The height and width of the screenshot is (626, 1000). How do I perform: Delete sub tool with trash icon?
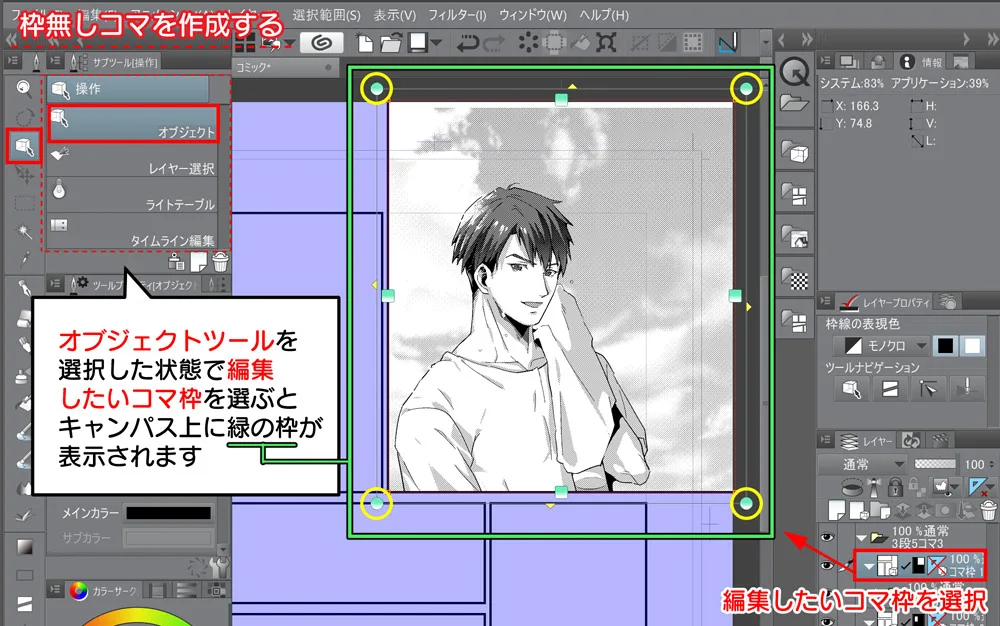(x=220, y=261)
